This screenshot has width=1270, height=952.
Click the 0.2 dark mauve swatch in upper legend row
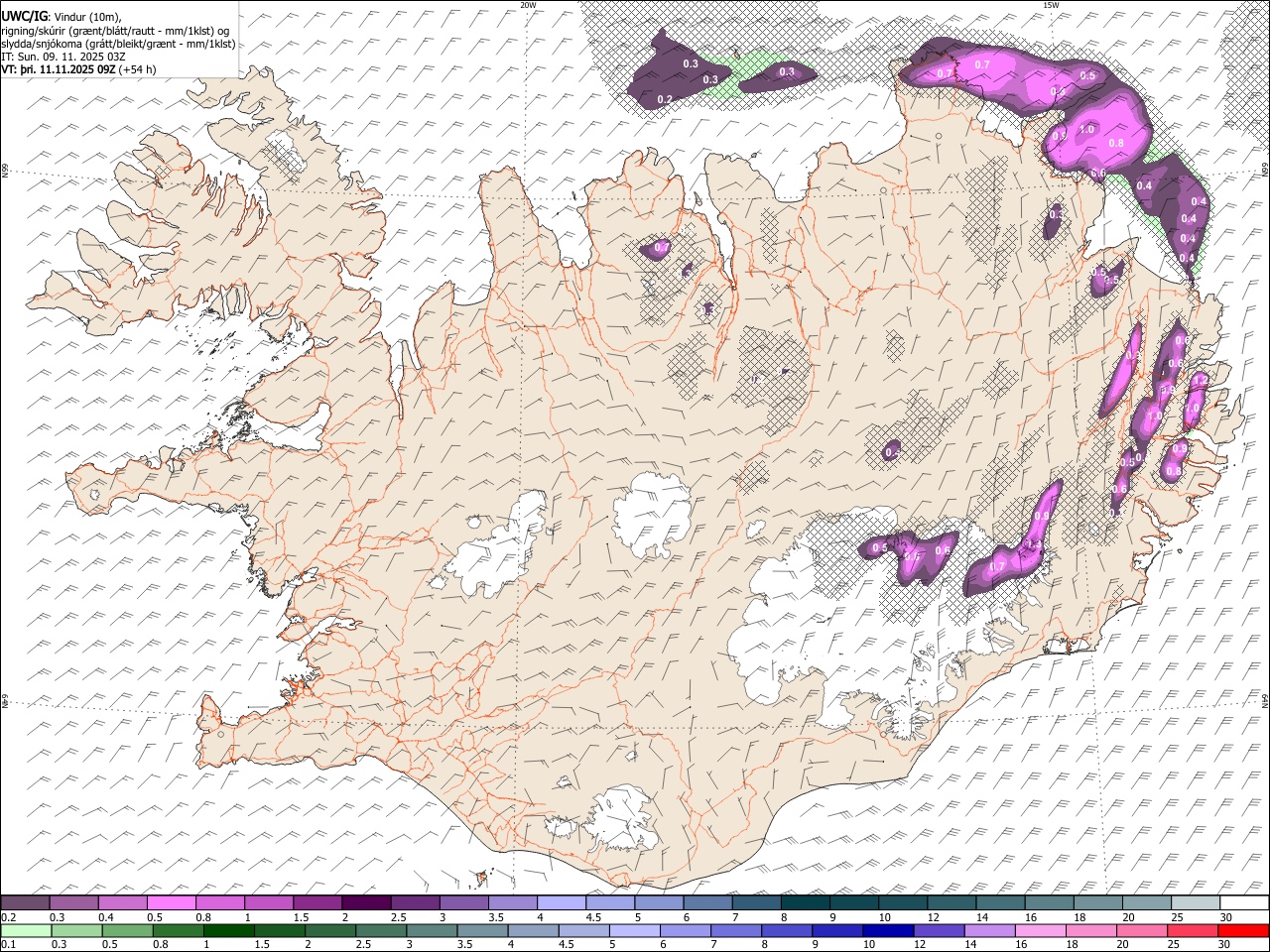(25, 903)
